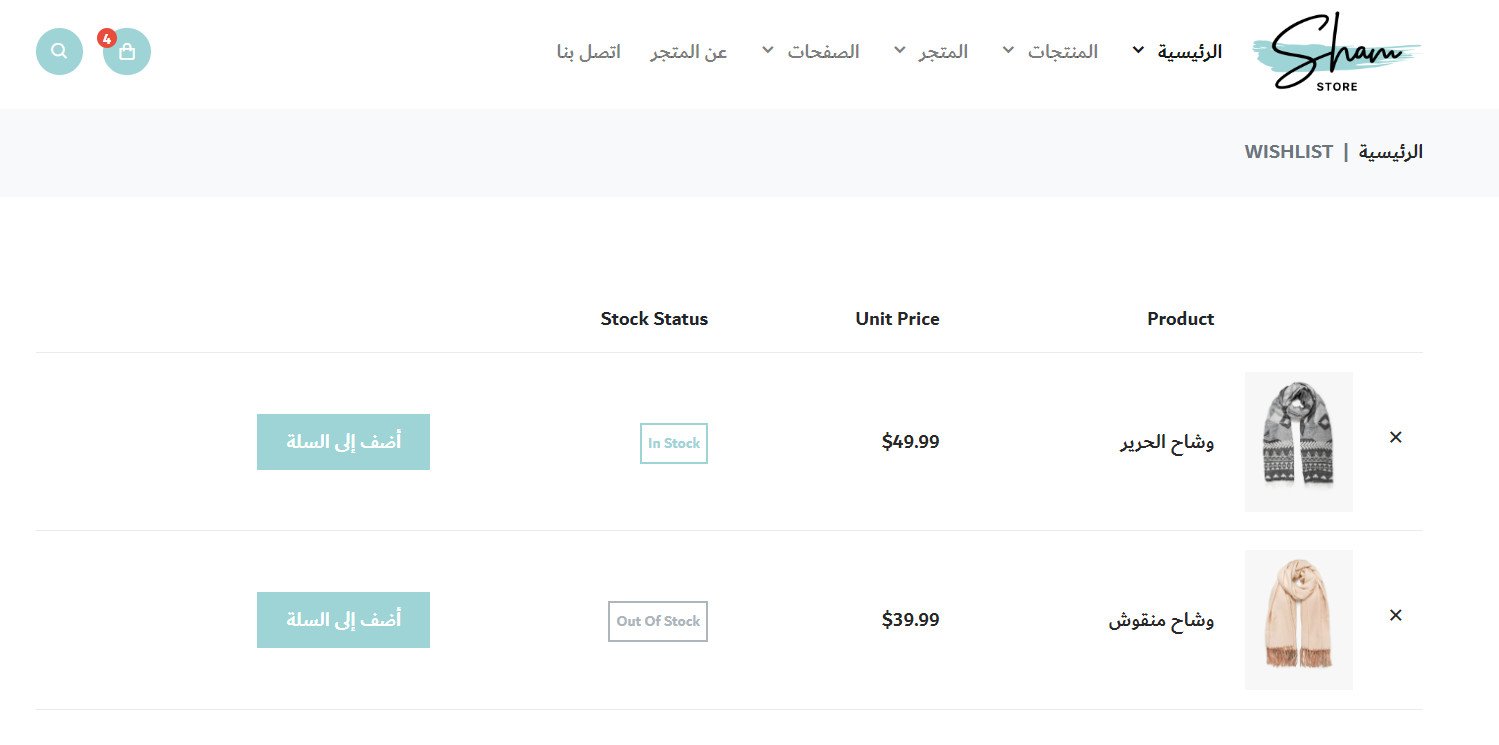Click the In Stock status badge
1499x745 pixels.
673,443
